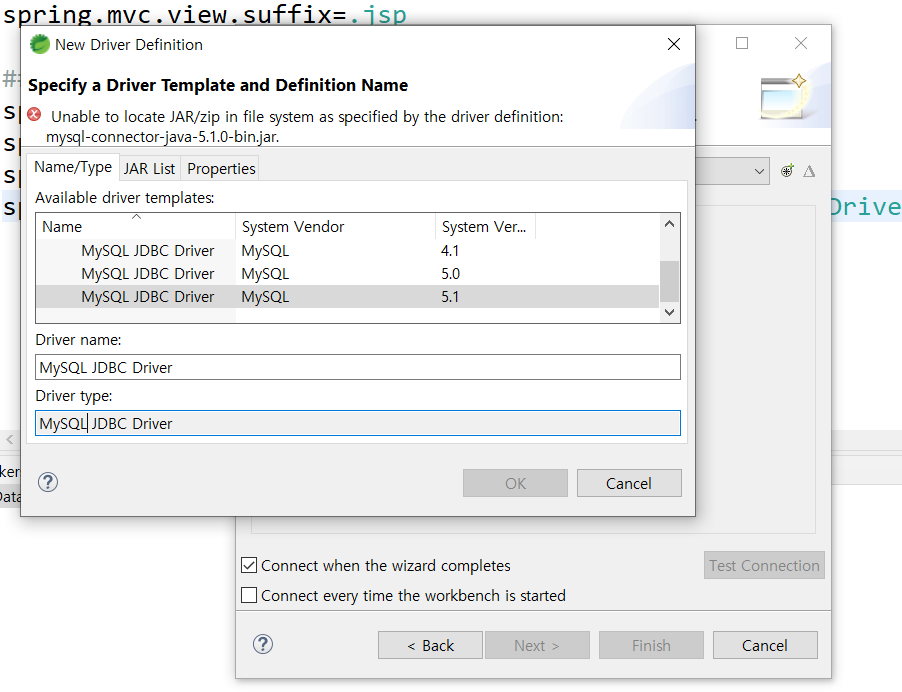Viewport: 902px width, 692px height.
Task: Click the new driver definition star icon
Action: tap(787, 171)
